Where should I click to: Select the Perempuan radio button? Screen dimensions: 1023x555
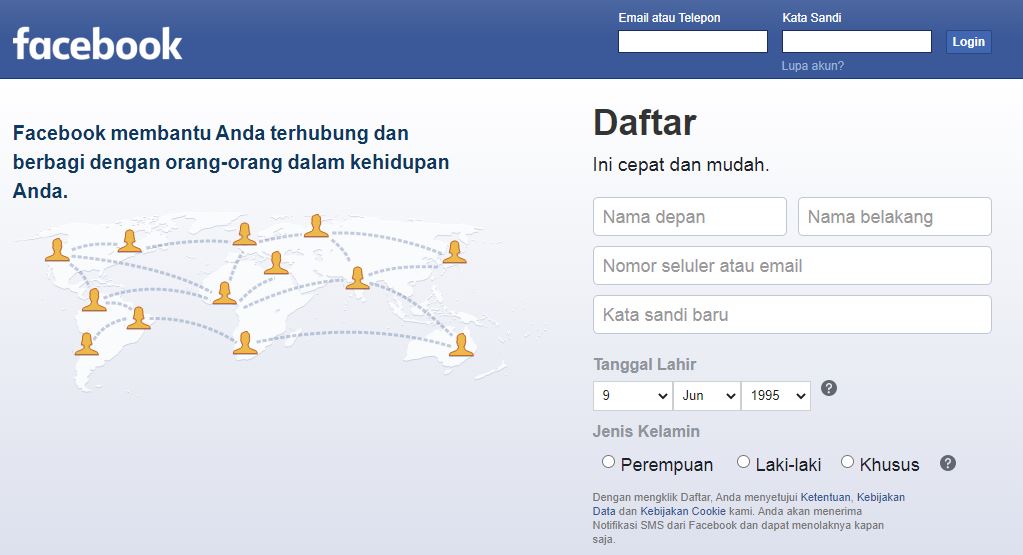(608, 462)
